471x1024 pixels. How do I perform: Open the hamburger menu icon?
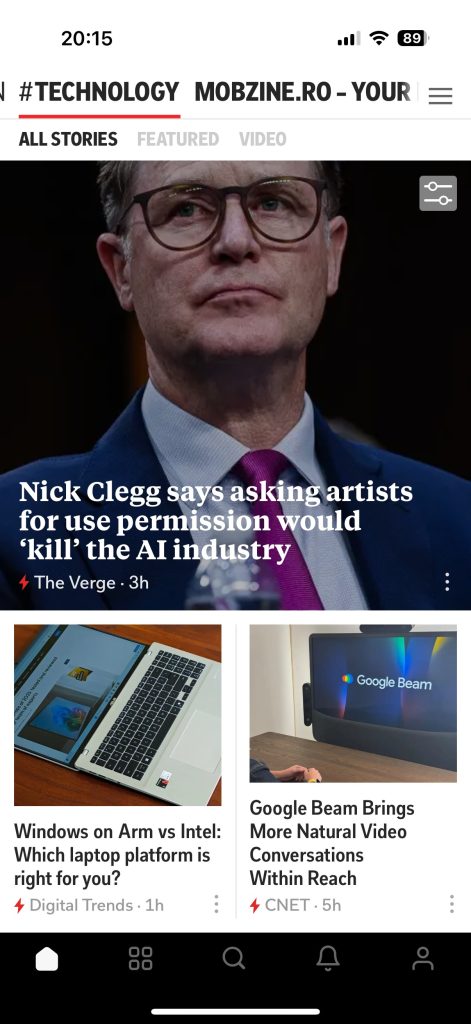coord(440,96)
